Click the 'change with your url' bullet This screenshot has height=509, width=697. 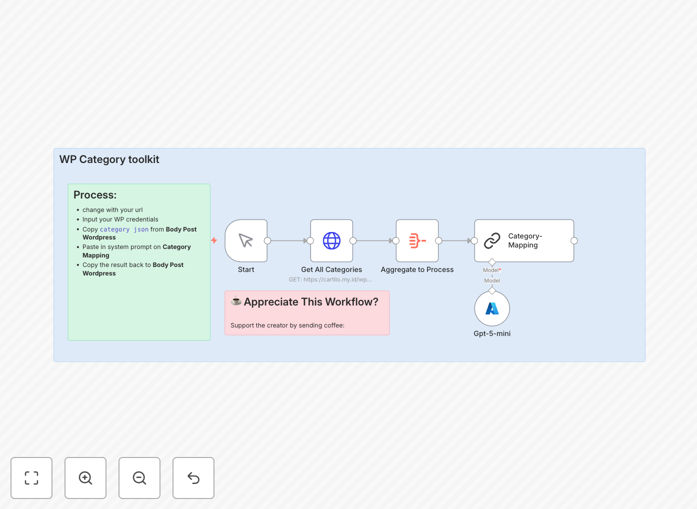tap(112, 210)
